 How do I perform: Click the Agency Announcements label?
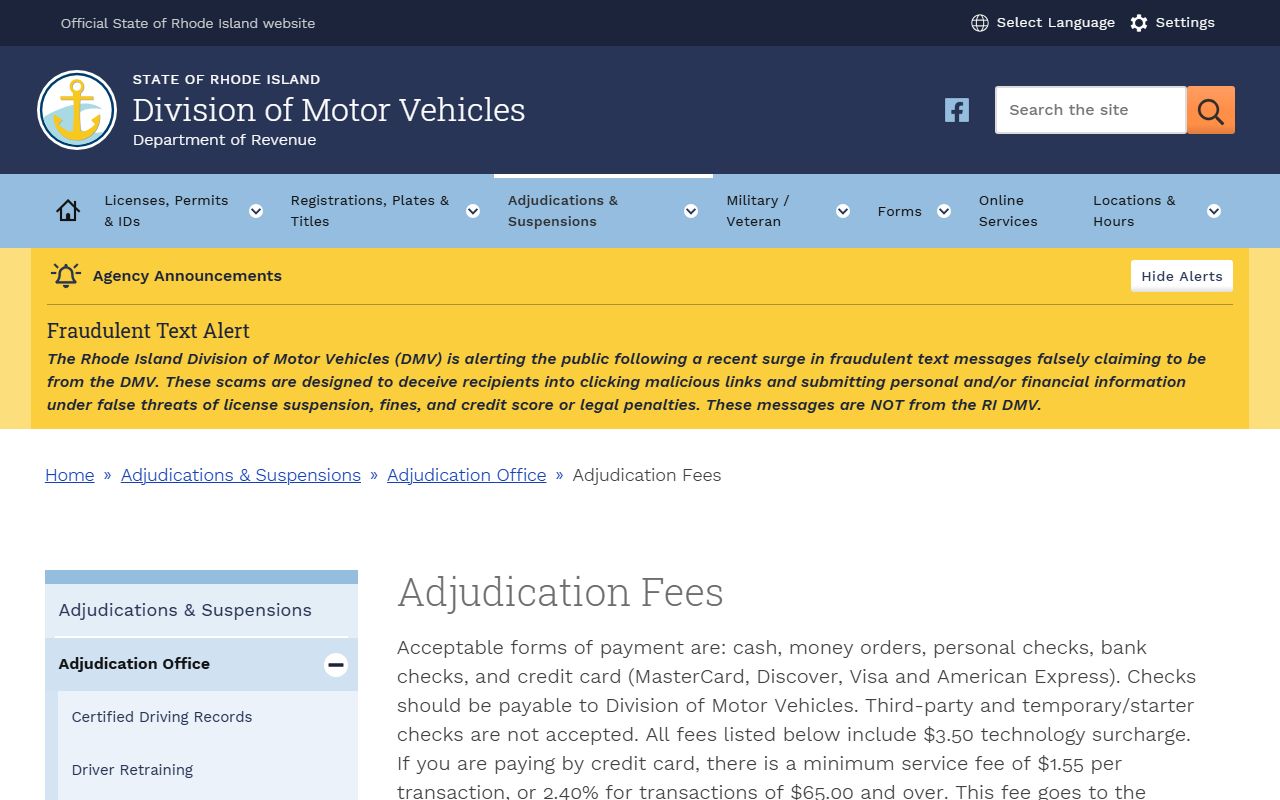pos(187,276)
